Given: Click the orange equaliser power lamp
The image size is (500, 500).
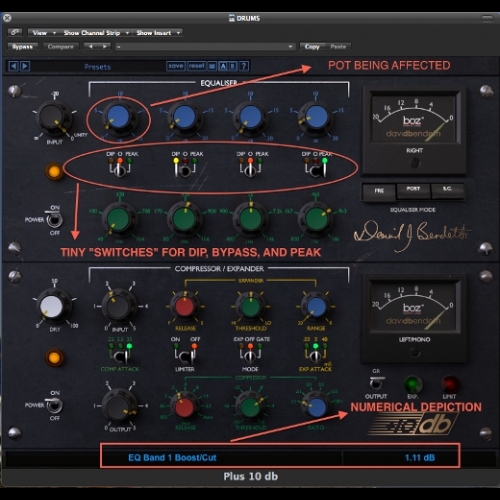Looking at the screenshot, I should coord(54,171).
